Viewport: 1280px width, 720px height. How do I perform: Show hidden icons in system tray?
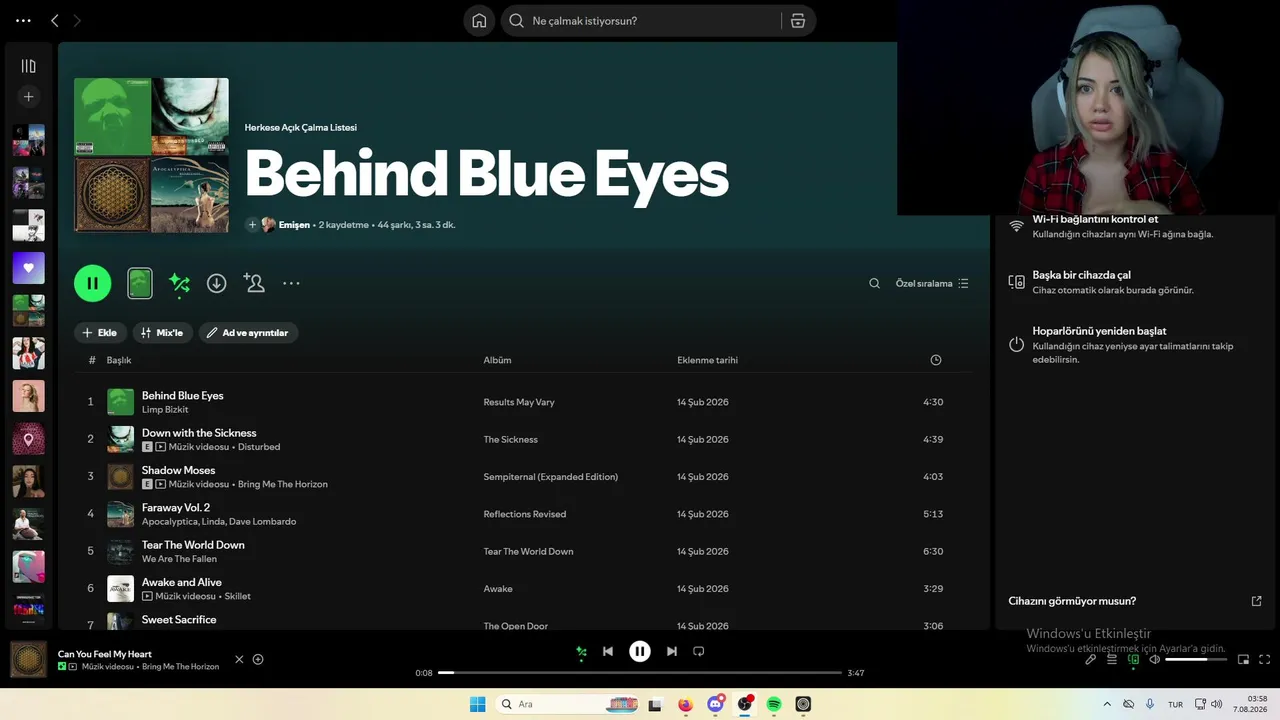pos(1106,704)
